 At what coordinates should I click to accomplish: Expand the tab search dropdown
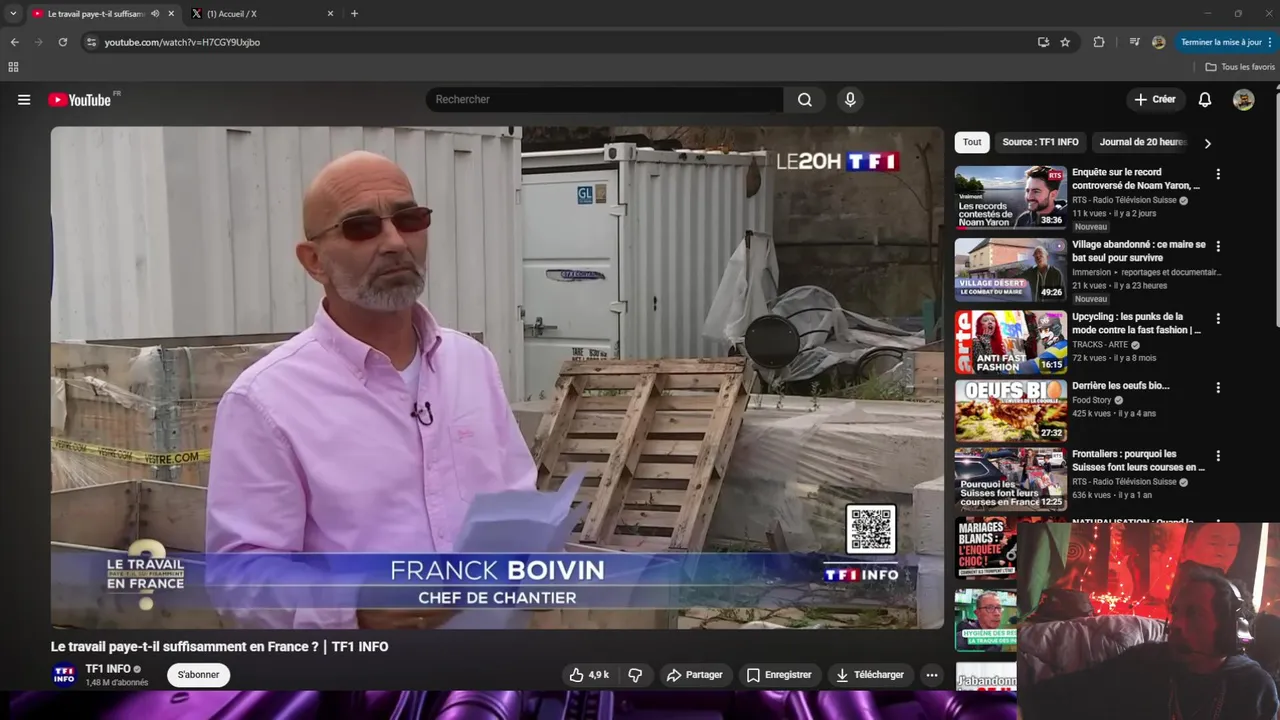click(12, 14)
